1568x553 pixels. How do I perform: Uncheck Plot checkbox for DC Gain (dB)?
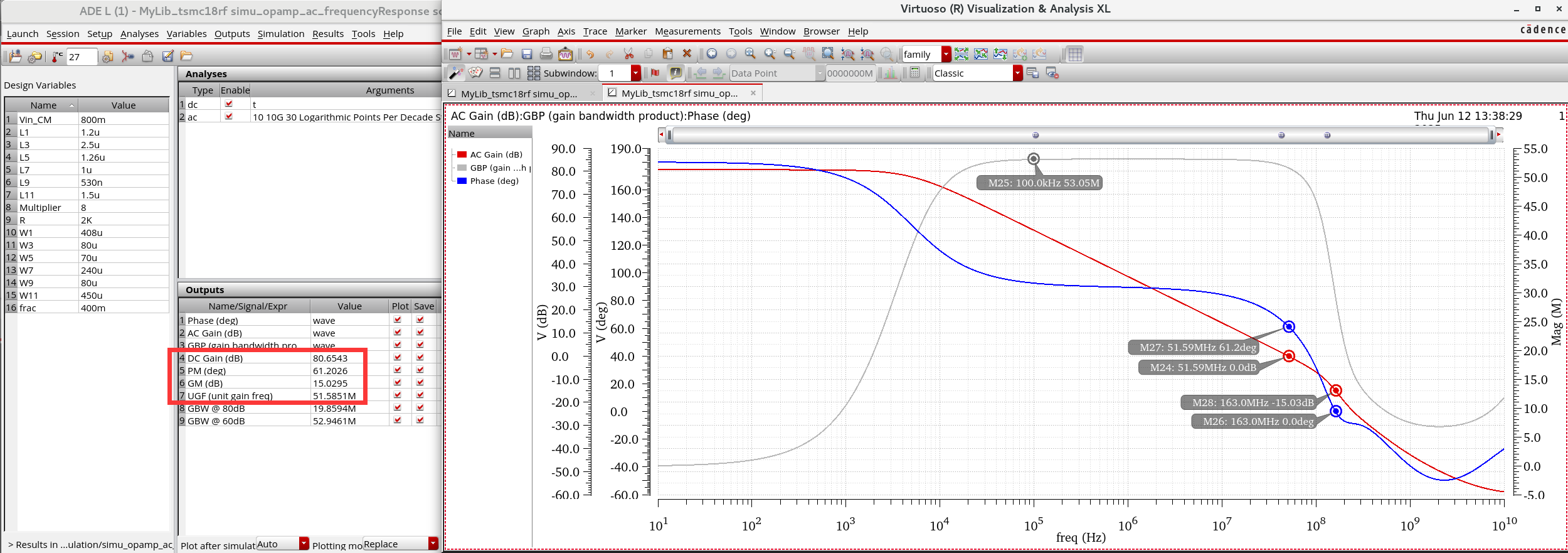[x=398, y=358]
